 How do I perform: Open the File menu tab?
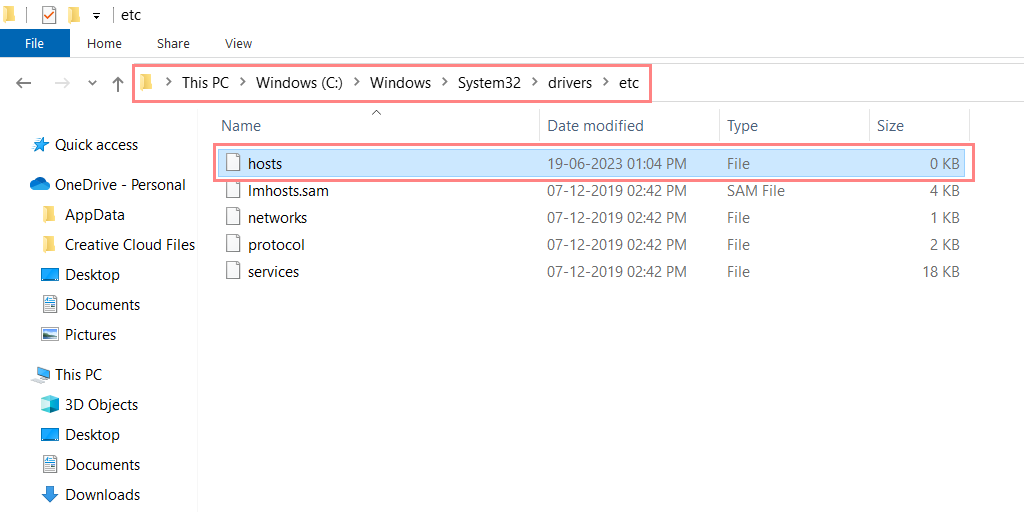pos(34,43)
